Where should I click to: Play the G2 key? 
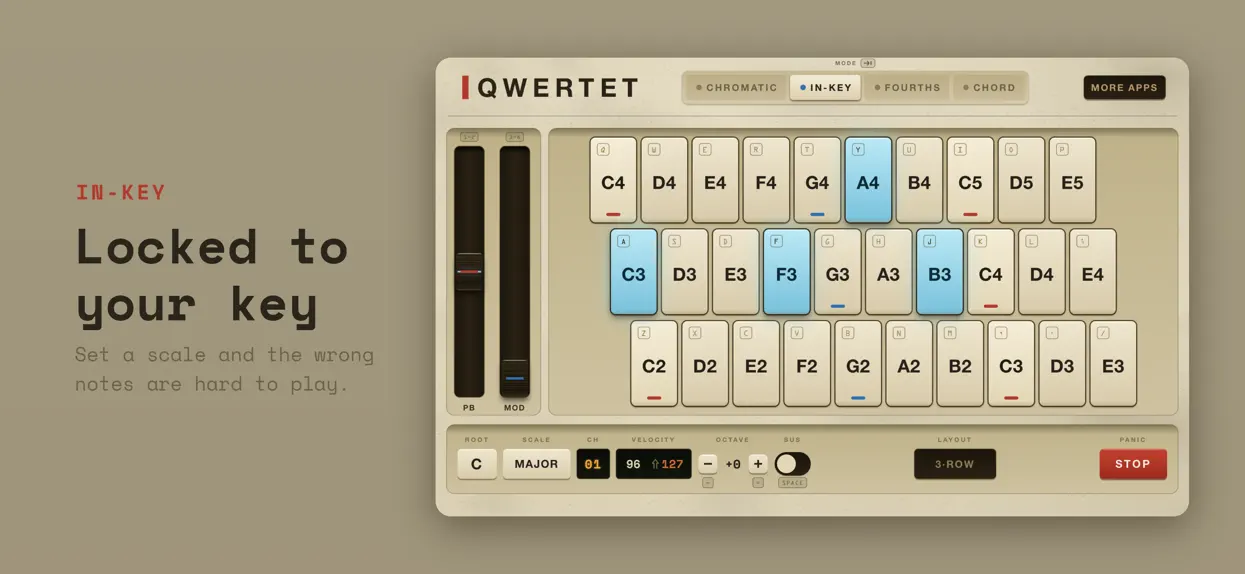point(858,364)
